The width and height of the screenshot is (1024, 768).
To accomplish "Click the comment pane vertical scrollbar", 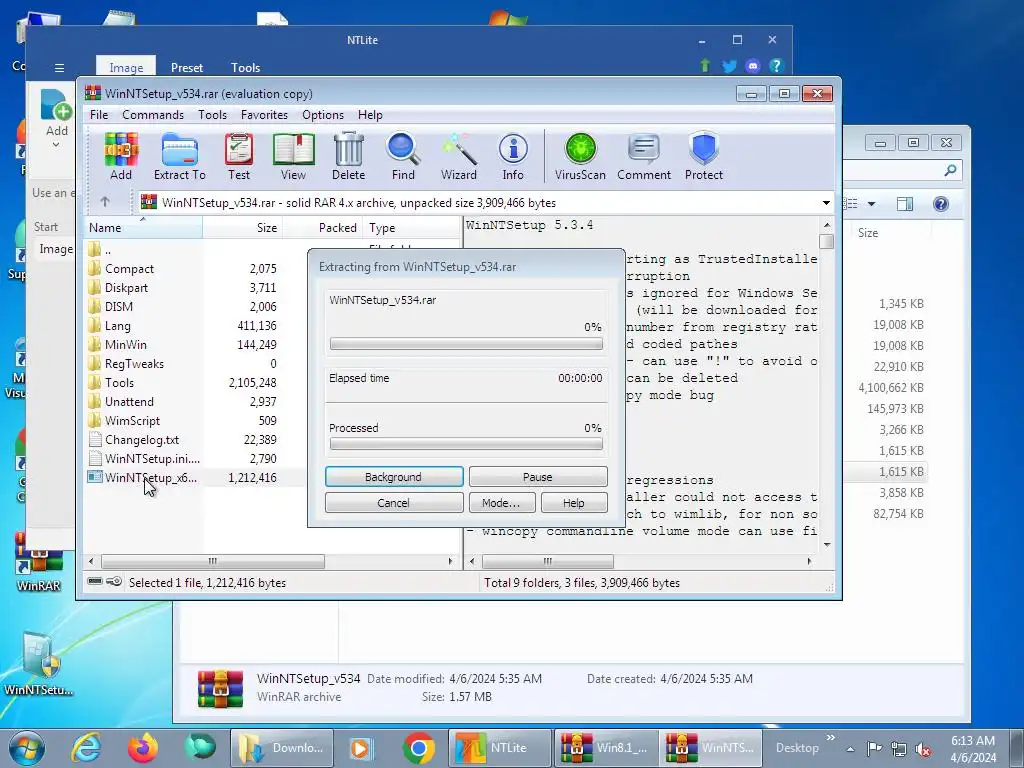I will [827, 241].
